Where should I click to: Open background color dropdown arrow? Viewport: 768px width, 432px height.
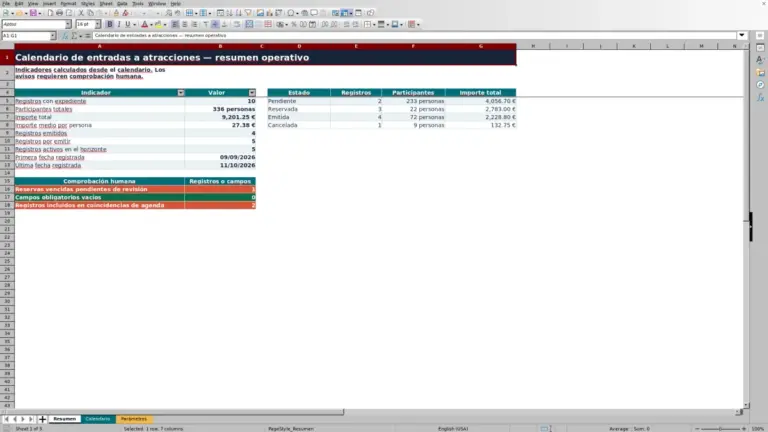pyautogui.click(x=165, y=24)
